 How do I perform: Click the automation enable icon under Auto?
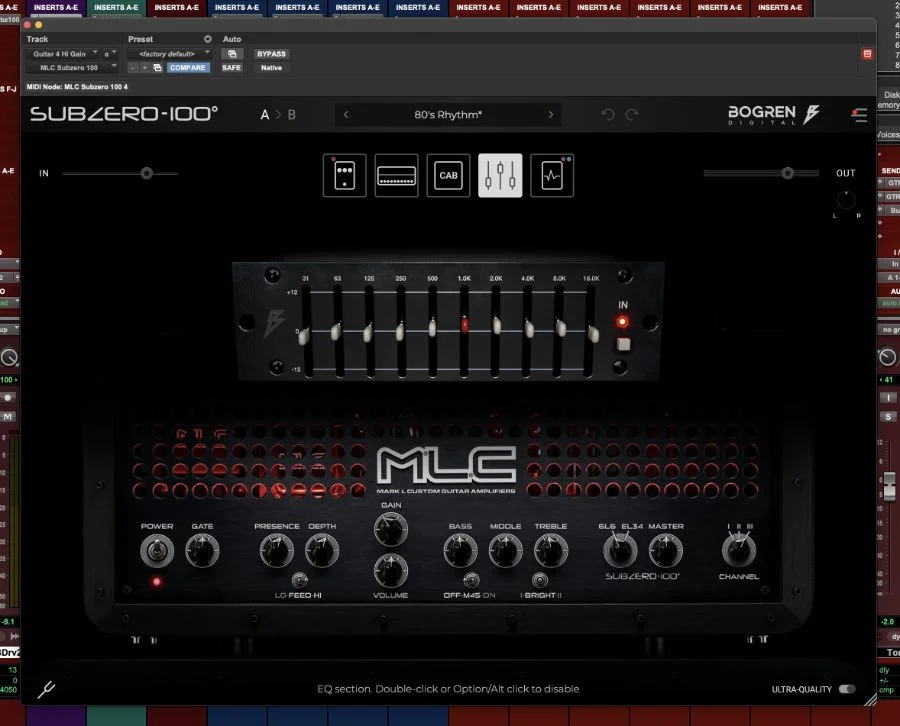coord(232,54)
